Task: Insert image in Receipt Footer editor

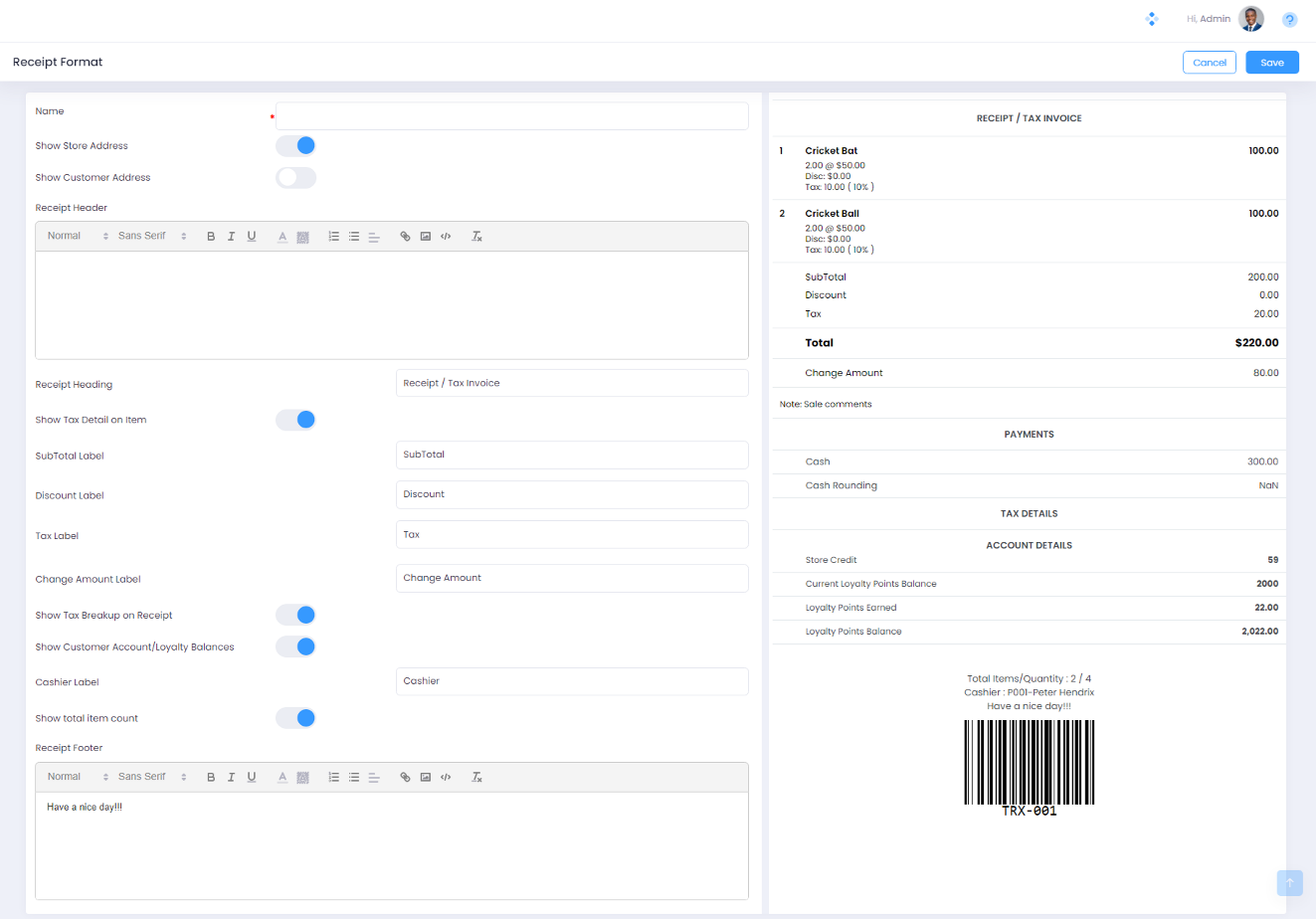Action: pos(426,778)
